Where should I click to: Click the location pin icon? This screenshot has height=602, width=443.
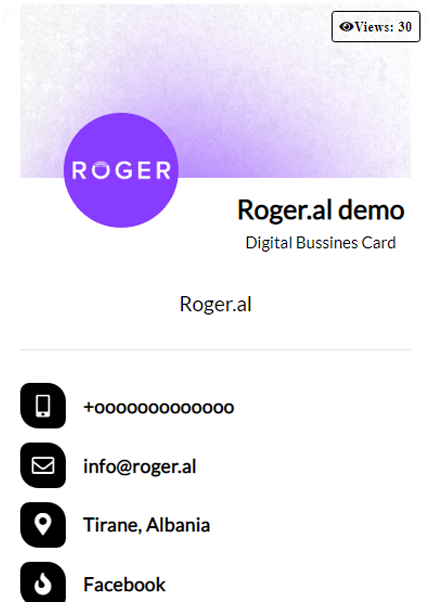coord(43,525)
